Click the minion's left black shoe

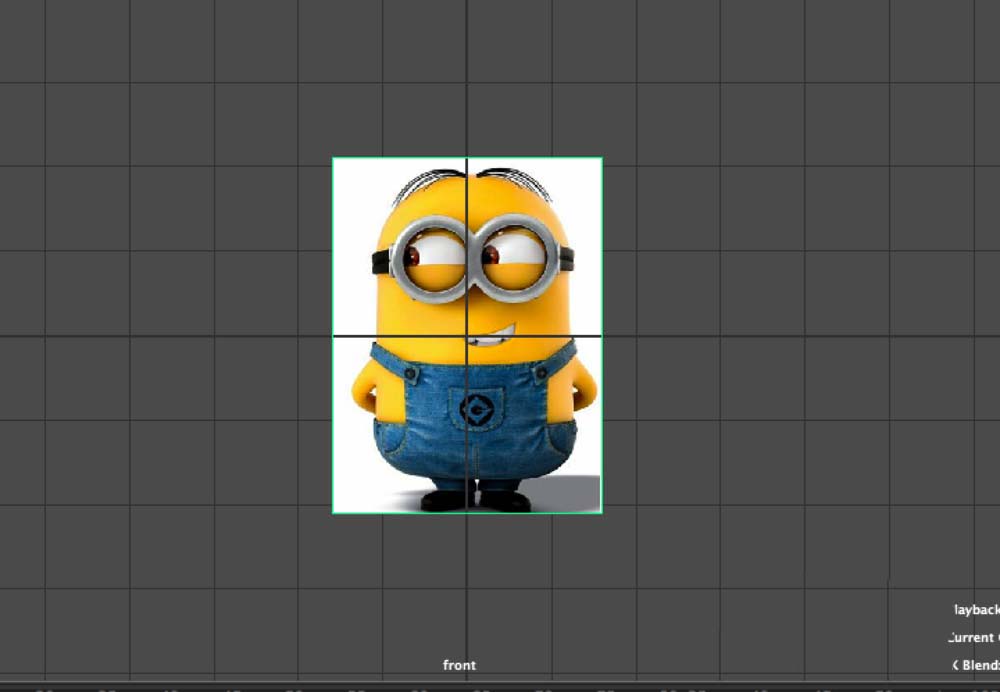(443, 500)
